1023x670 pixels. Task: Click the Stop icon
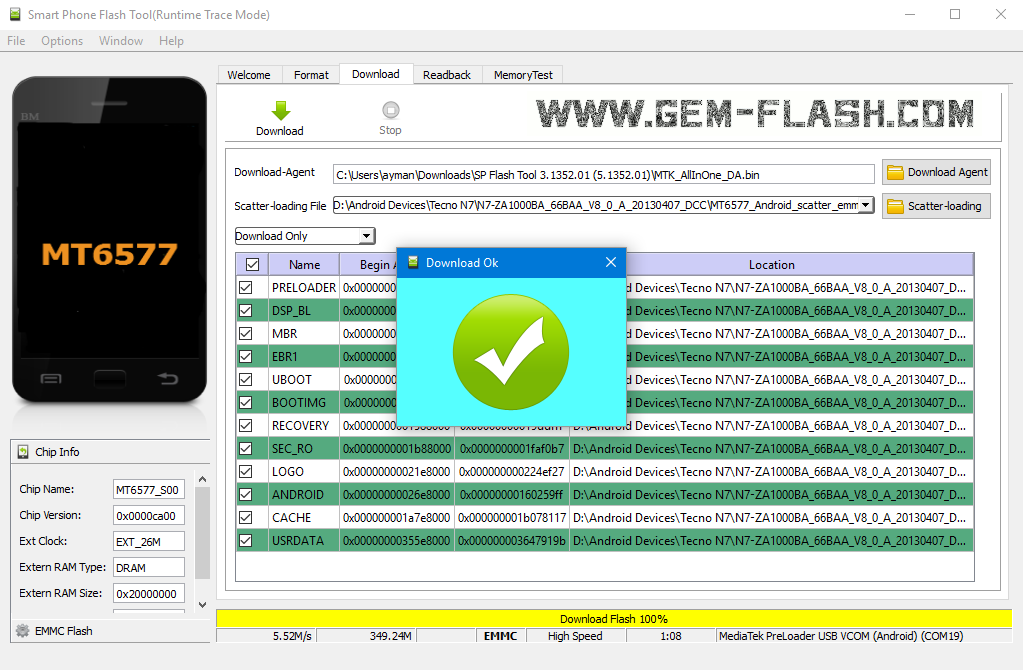[390, 110]
